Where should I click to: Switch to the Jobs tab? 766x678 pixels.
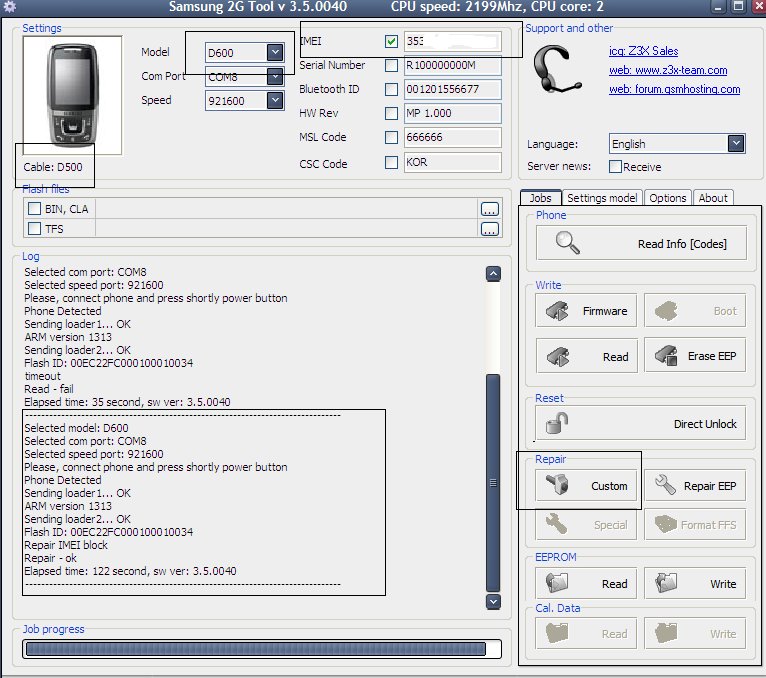pyautogui.click(x=541, y=197)
